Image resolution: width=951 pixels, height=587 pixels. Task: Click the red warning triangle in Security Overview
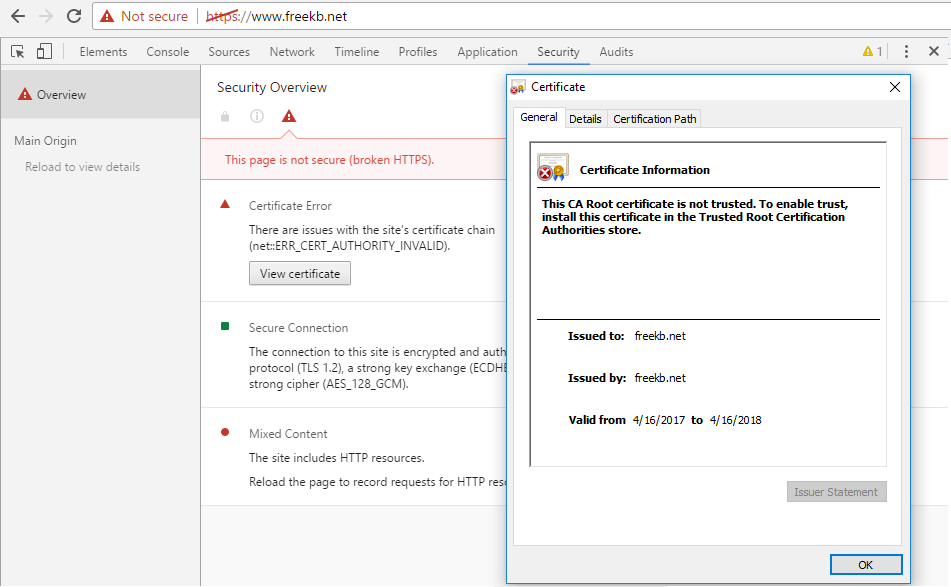289,117
